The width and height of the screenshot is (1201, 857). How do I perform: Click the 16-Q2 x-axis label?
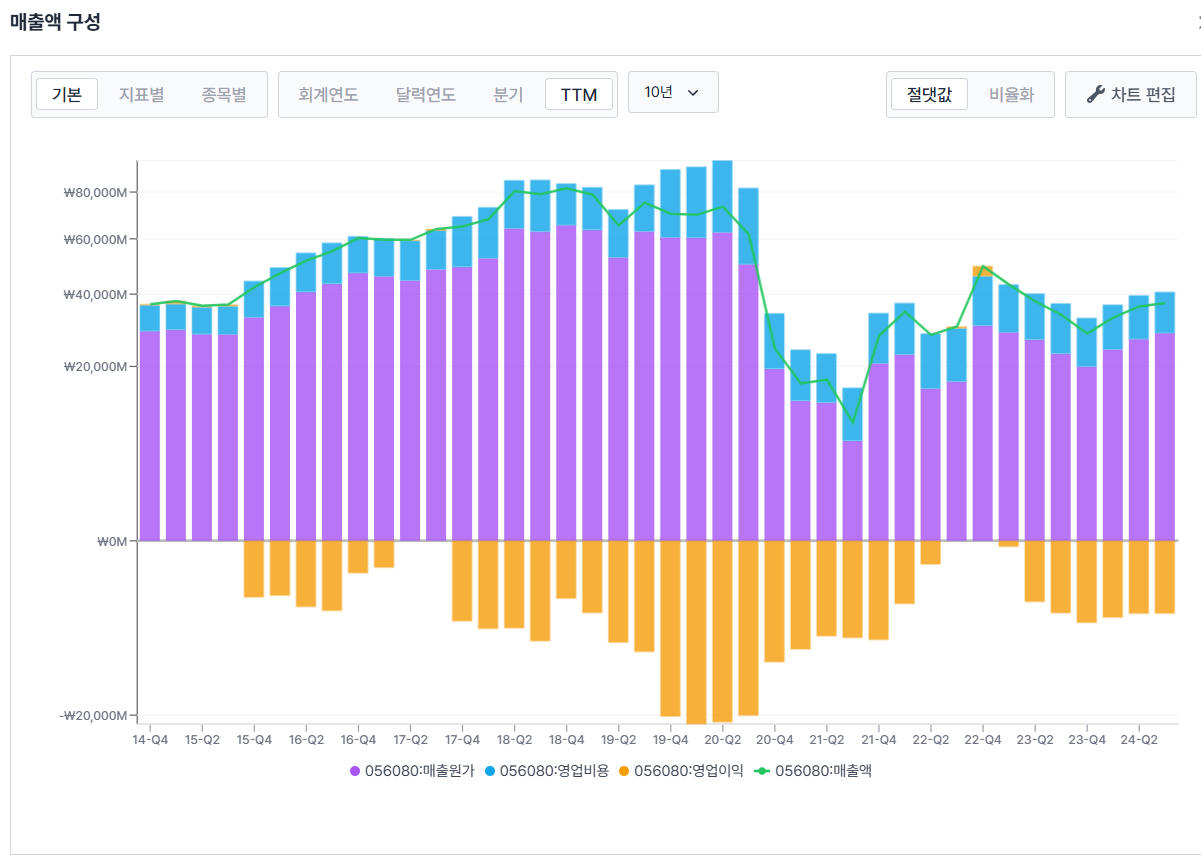coord(306,740)
